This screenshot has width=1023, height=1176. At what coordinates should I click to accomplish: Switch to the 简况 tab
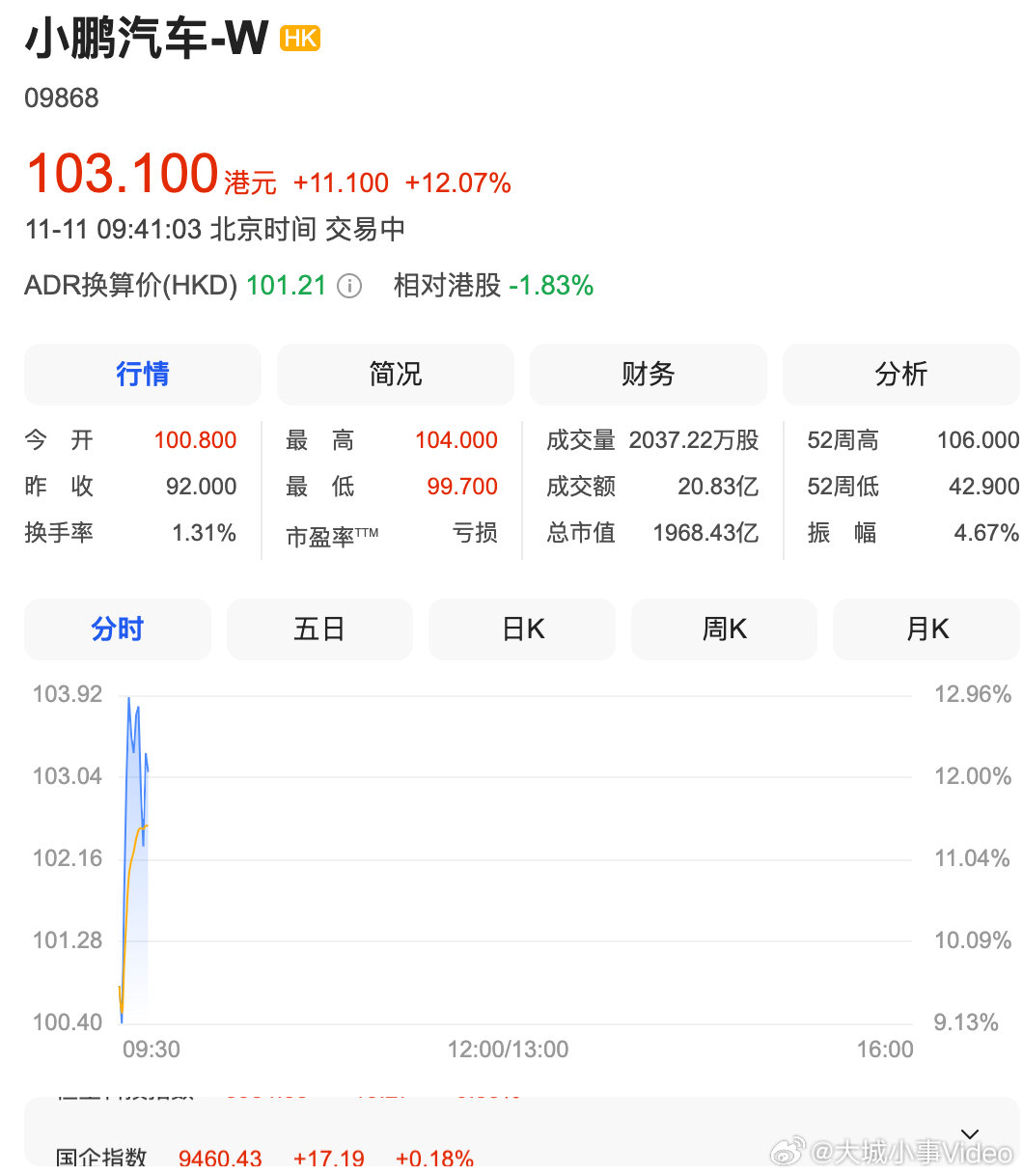tap(395, 375)
